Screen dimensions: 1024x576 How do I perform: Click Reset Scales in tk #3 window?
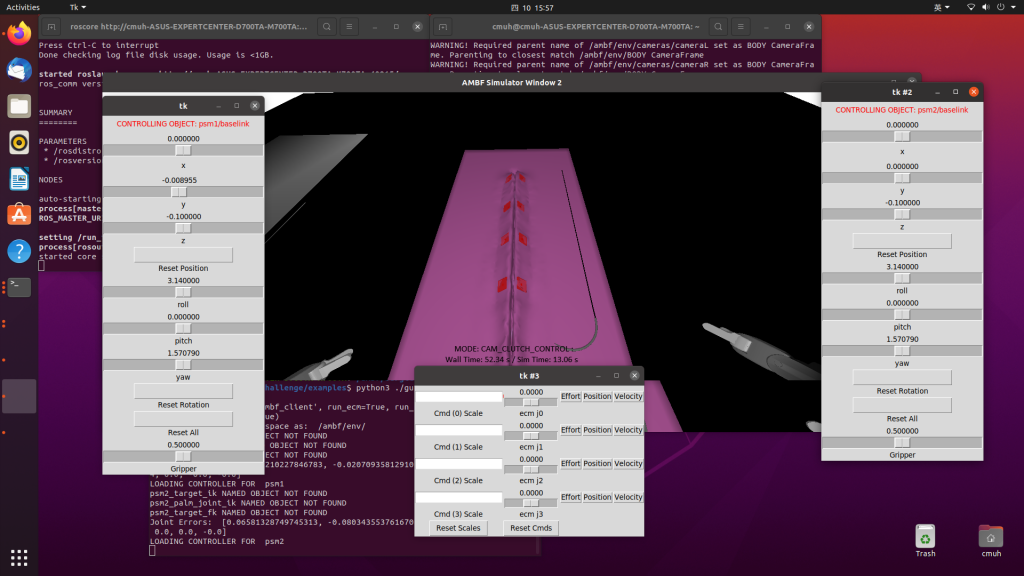pyautogui.click(x=458, y=528)
